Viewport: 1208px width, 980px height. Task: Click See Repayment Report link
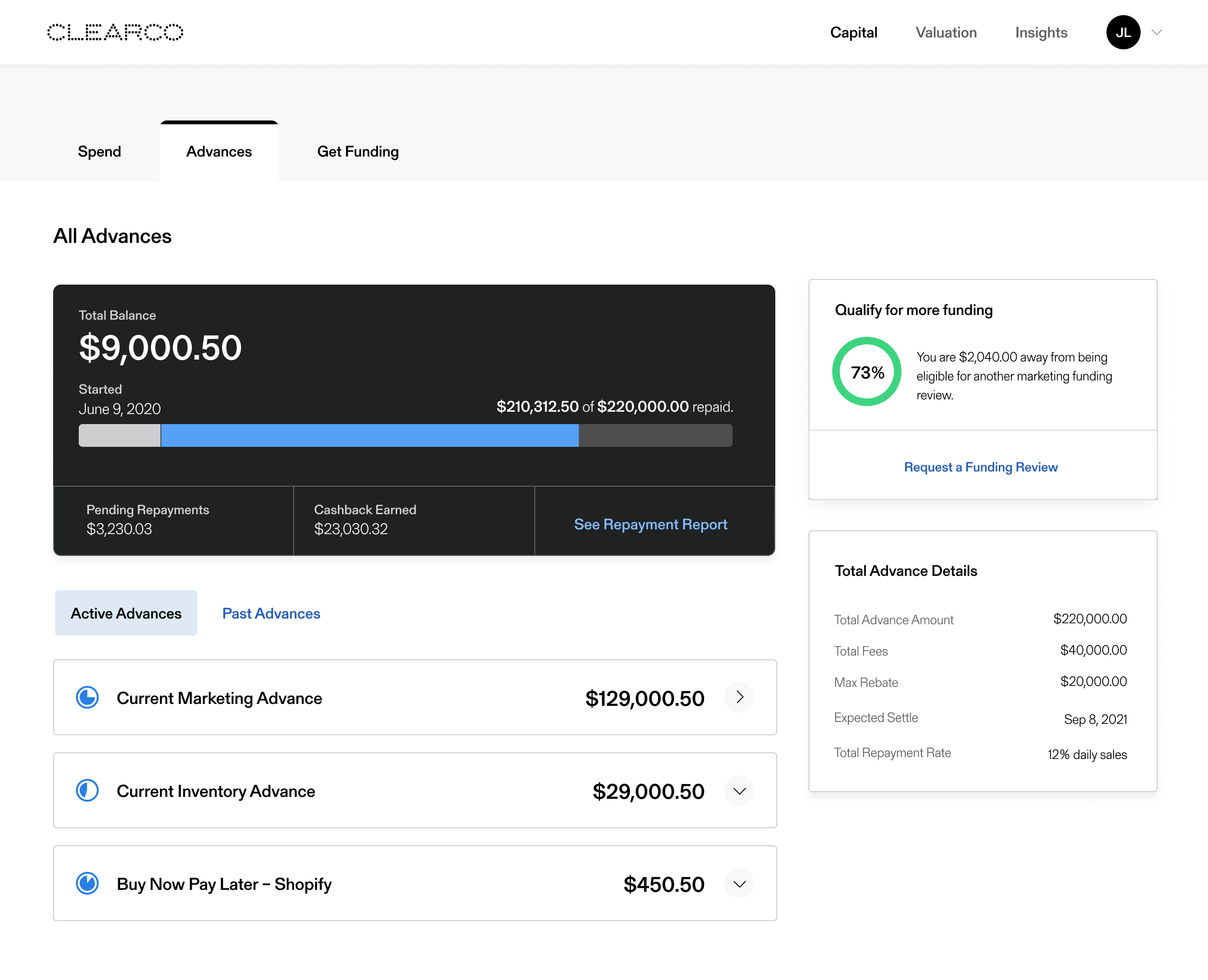pos(650,524)
